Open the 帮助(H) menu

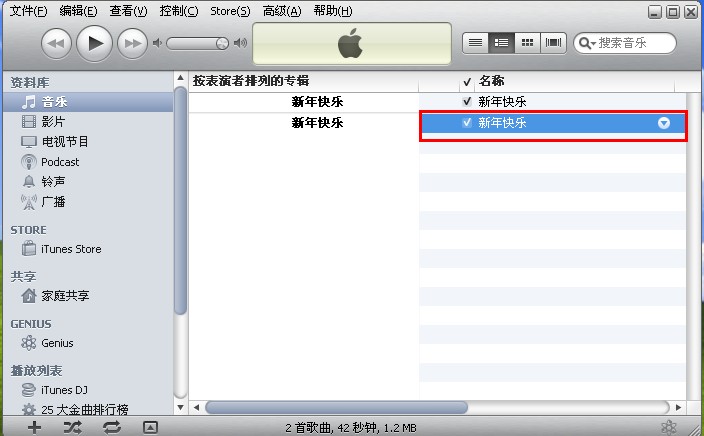pyautogui.click(x=333, y=11)
